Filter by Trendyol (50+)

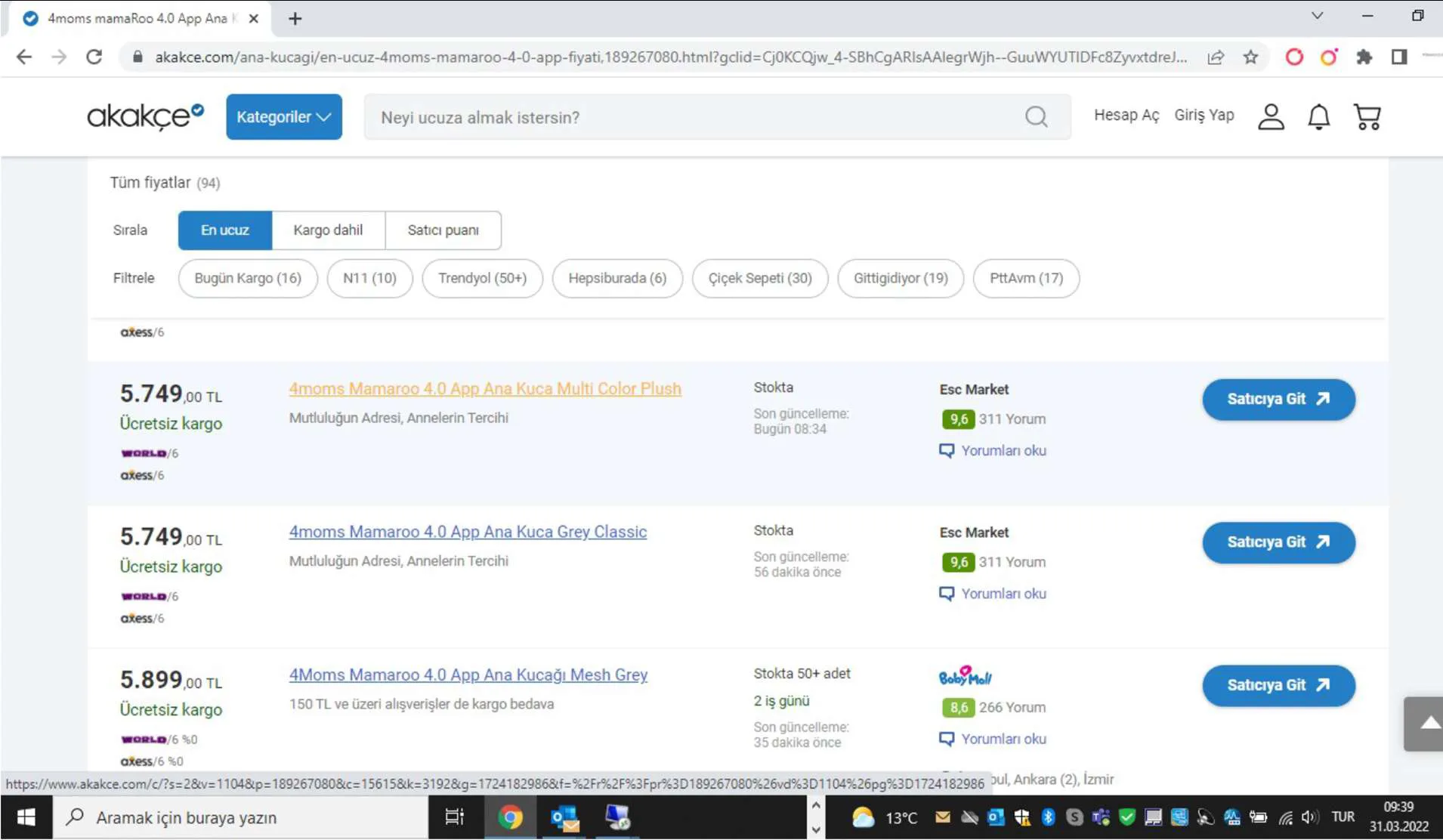(482, 278)
